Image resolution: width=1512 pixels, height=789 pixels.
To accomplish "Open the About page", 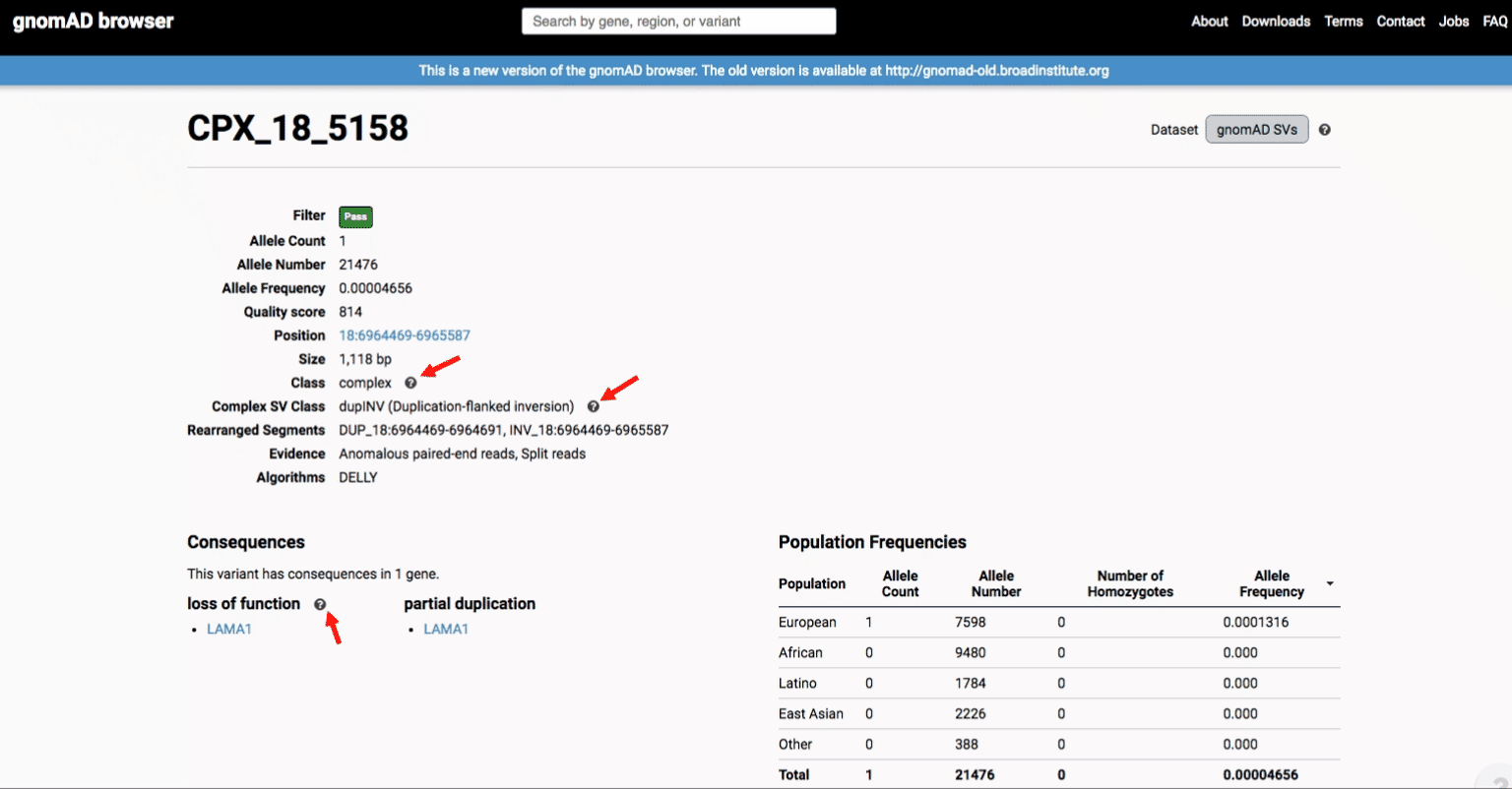I will tap(1209, 21).
